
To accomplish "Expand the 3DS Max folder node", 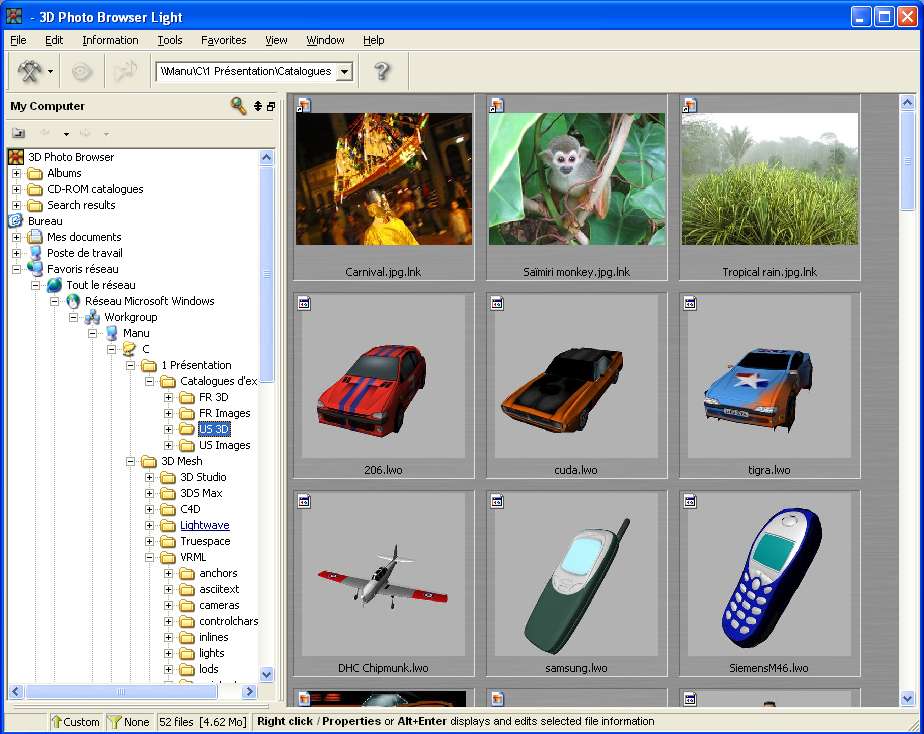I will (x=150, y=493).
